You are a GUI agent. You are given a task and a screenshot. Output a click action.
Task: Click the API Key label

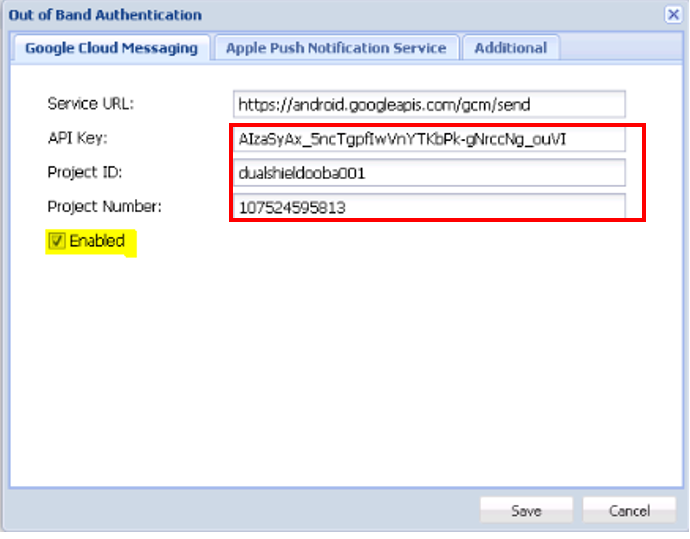tap(76, 138)
